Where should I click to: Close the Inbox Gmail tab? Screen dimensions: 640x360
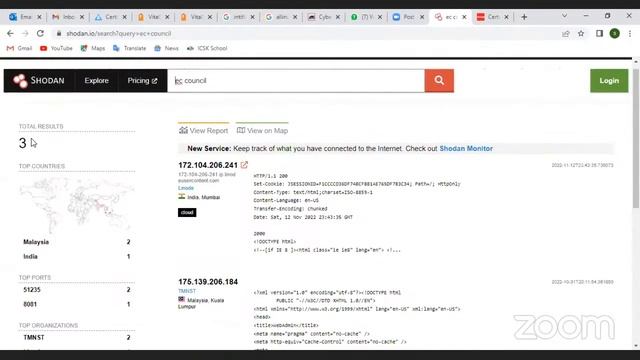click(82, 17)
